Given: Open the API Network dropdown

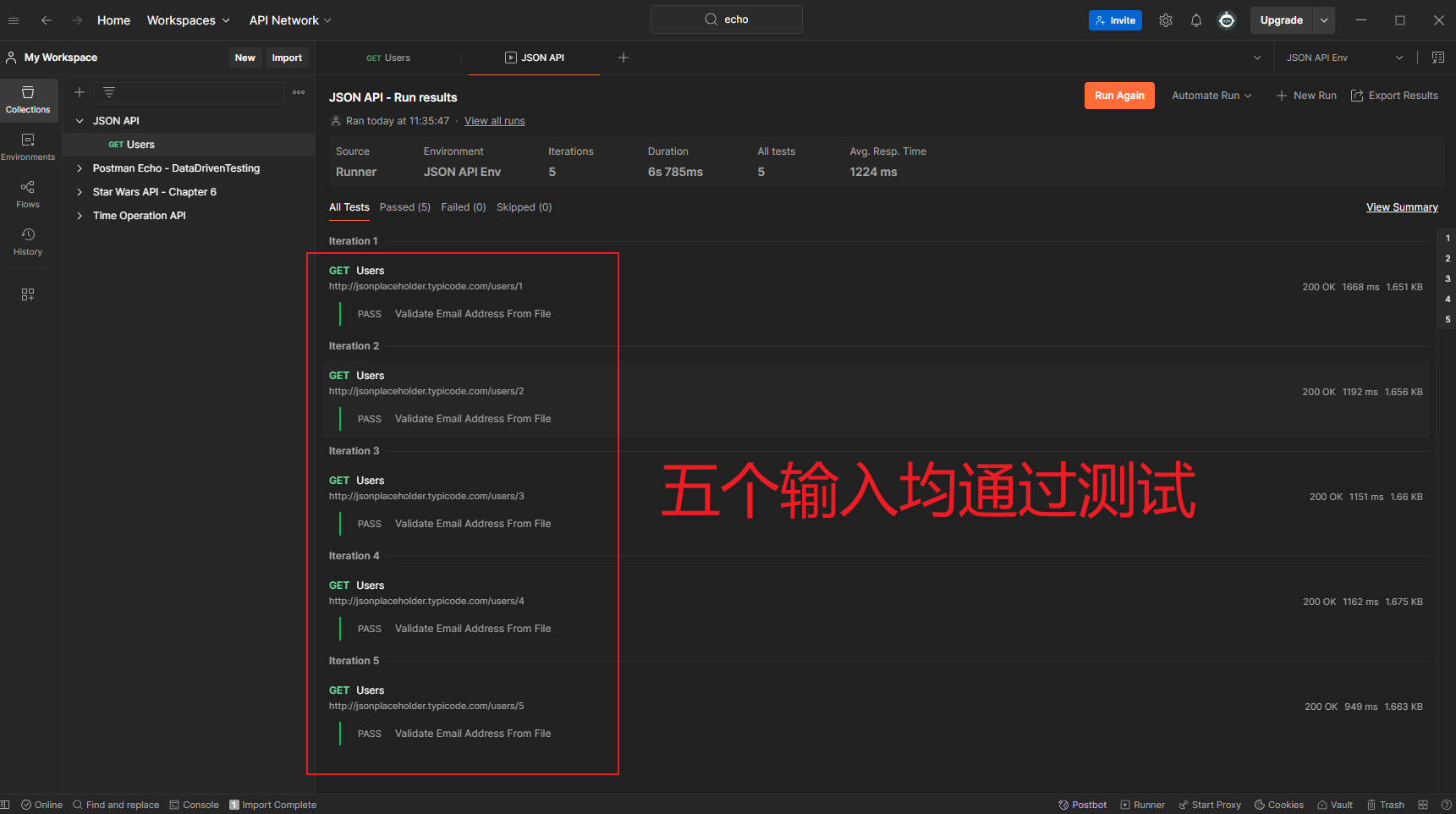Looking at the screenshot, I should tap(290, 20).
